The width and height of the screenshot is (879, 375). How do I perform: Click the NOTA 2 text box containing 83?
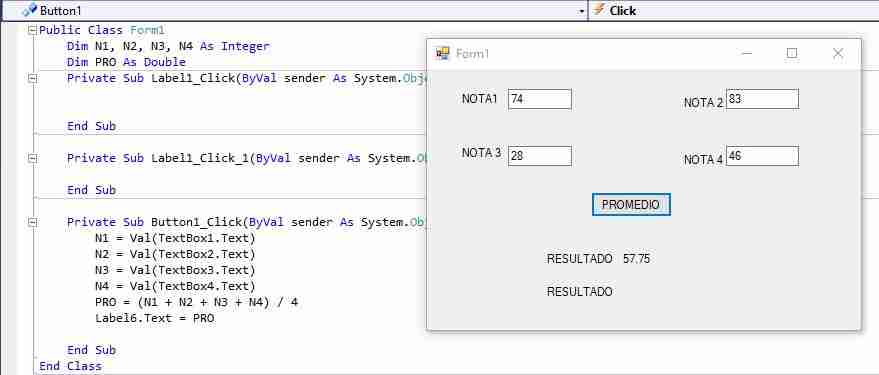click(762, 99)
